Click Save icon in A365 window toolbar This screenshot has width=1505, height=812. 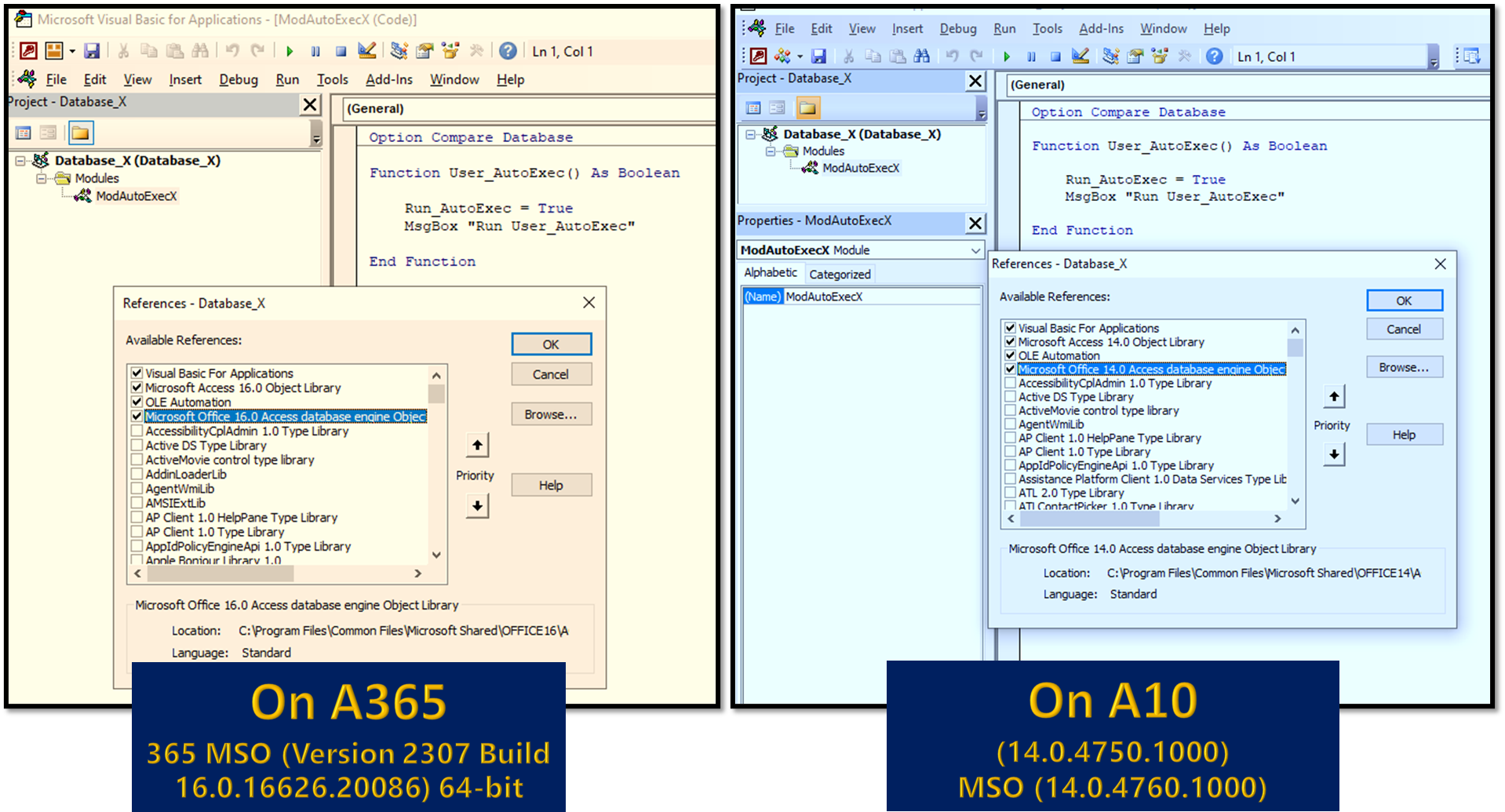tap(92, 51)
